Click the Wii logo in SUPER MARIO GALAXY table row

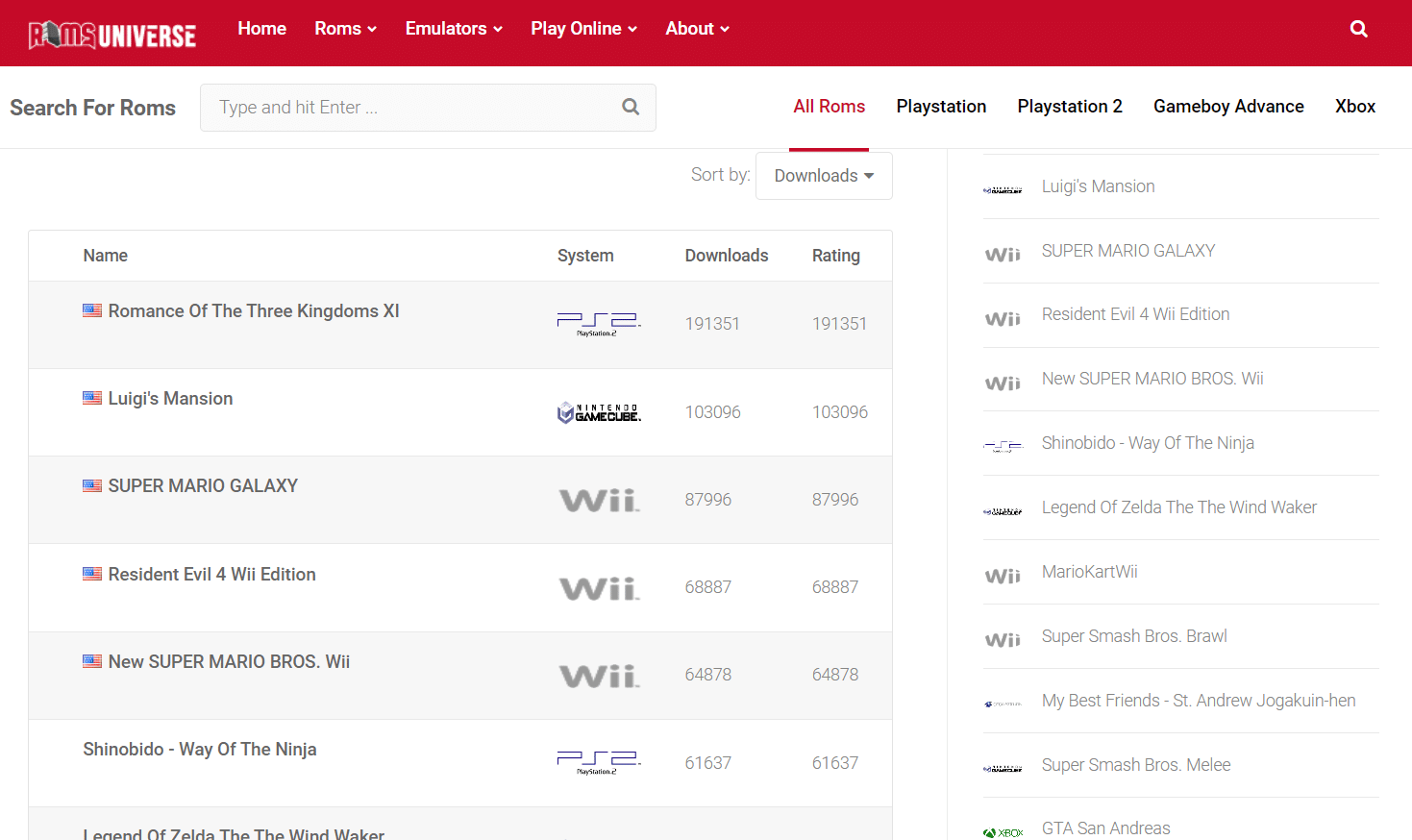coord(599,500)
